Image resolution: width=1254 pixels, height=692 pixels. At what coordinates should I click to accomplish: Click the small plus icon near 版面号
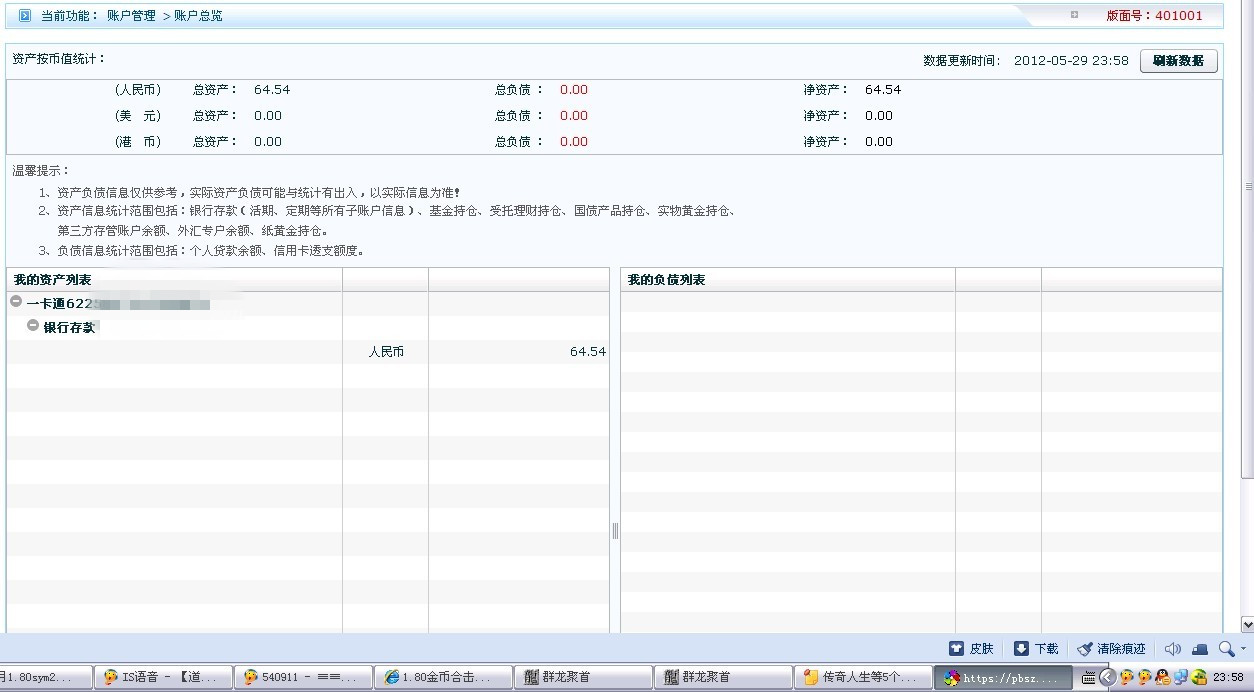tap(1074, 15)
